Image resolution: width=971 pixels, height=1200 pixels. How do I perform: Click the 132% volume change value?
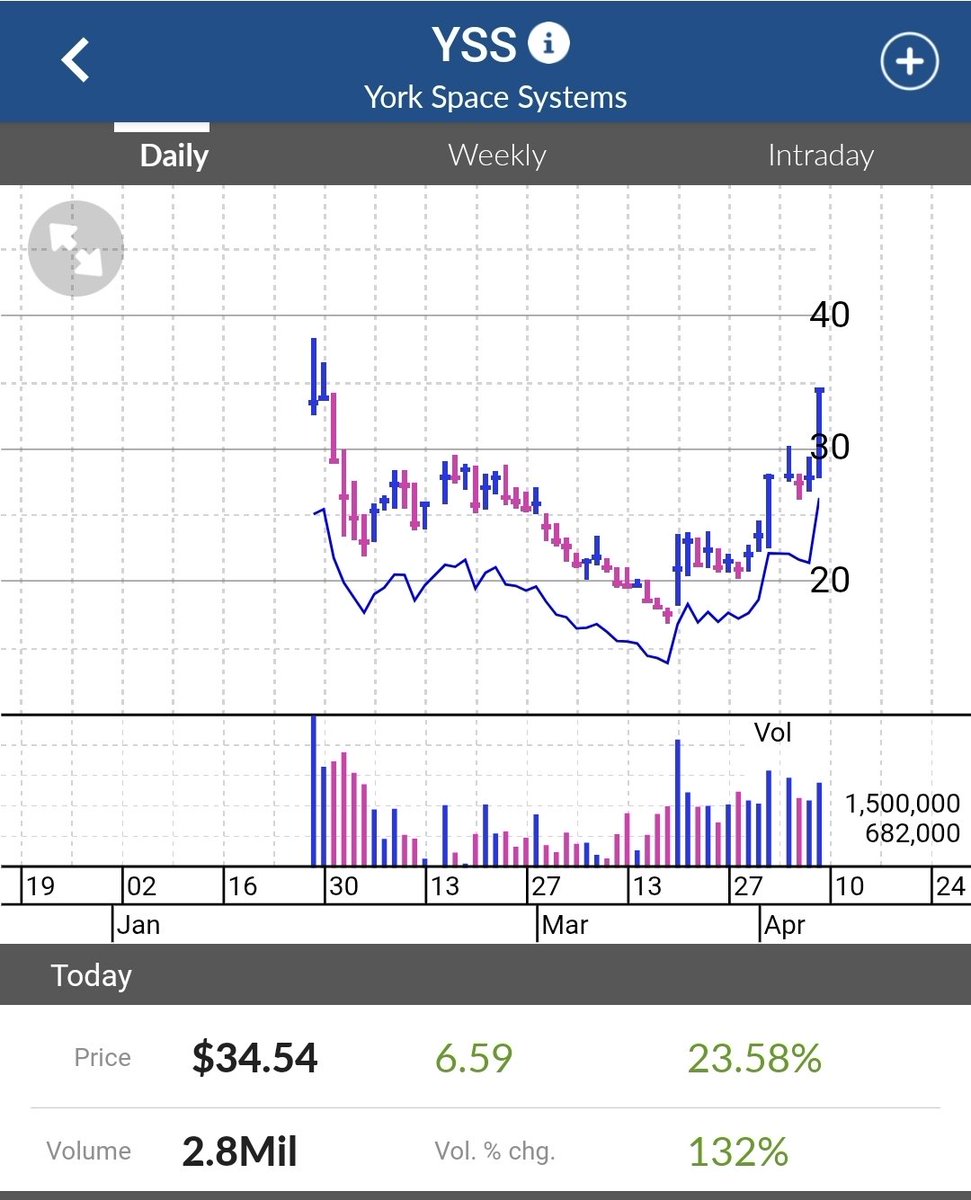[x=738, y=1152]
